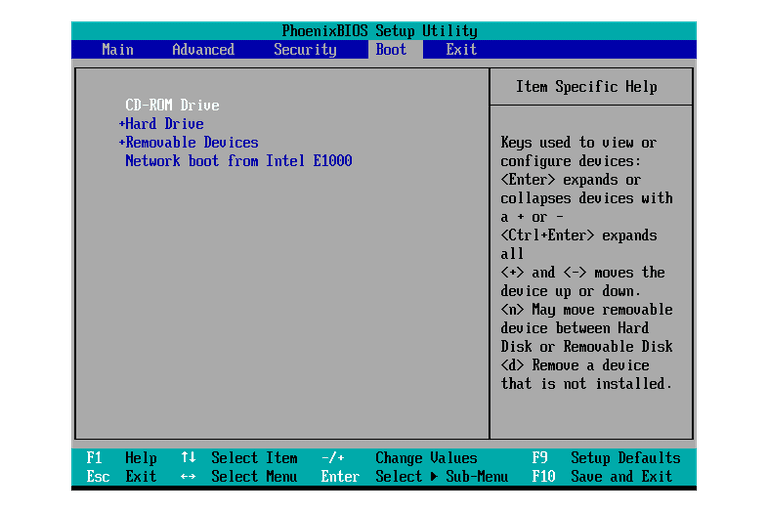Click the '<+> and <-> moves the' help line

pos(582,272)
